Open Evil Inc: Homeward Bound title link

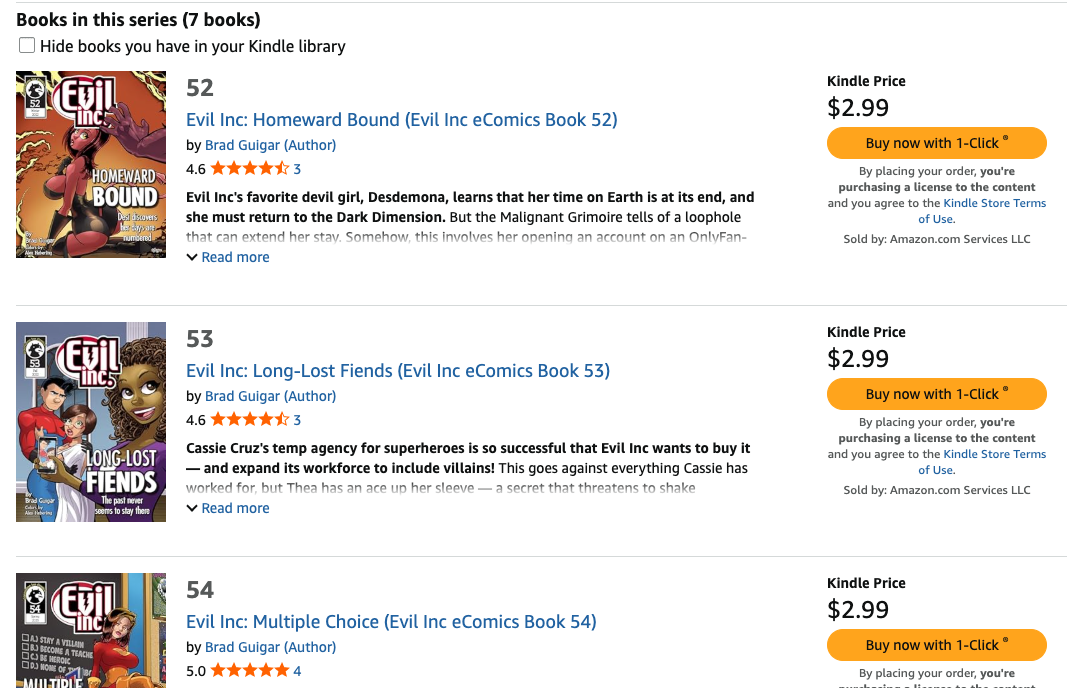401,120
